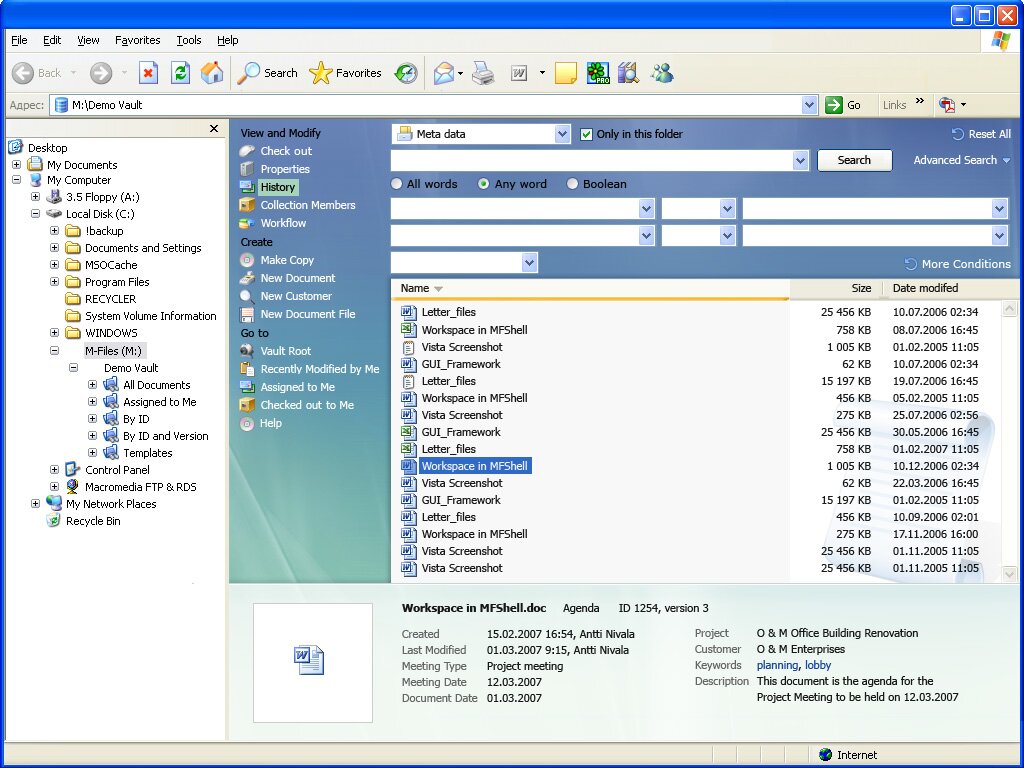Screen dimensions: 1024x768
Task: Expand the My Documents tree node
Action: click(16, 165)
